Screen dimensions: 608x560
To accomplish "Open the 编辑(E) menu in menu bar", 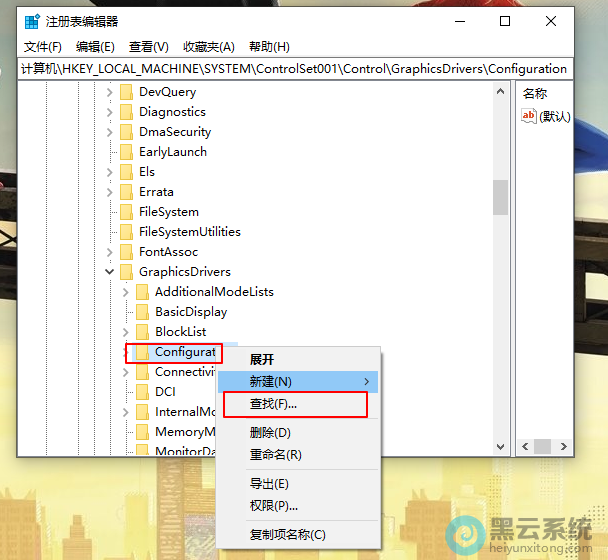I will [x=95, y=47].
